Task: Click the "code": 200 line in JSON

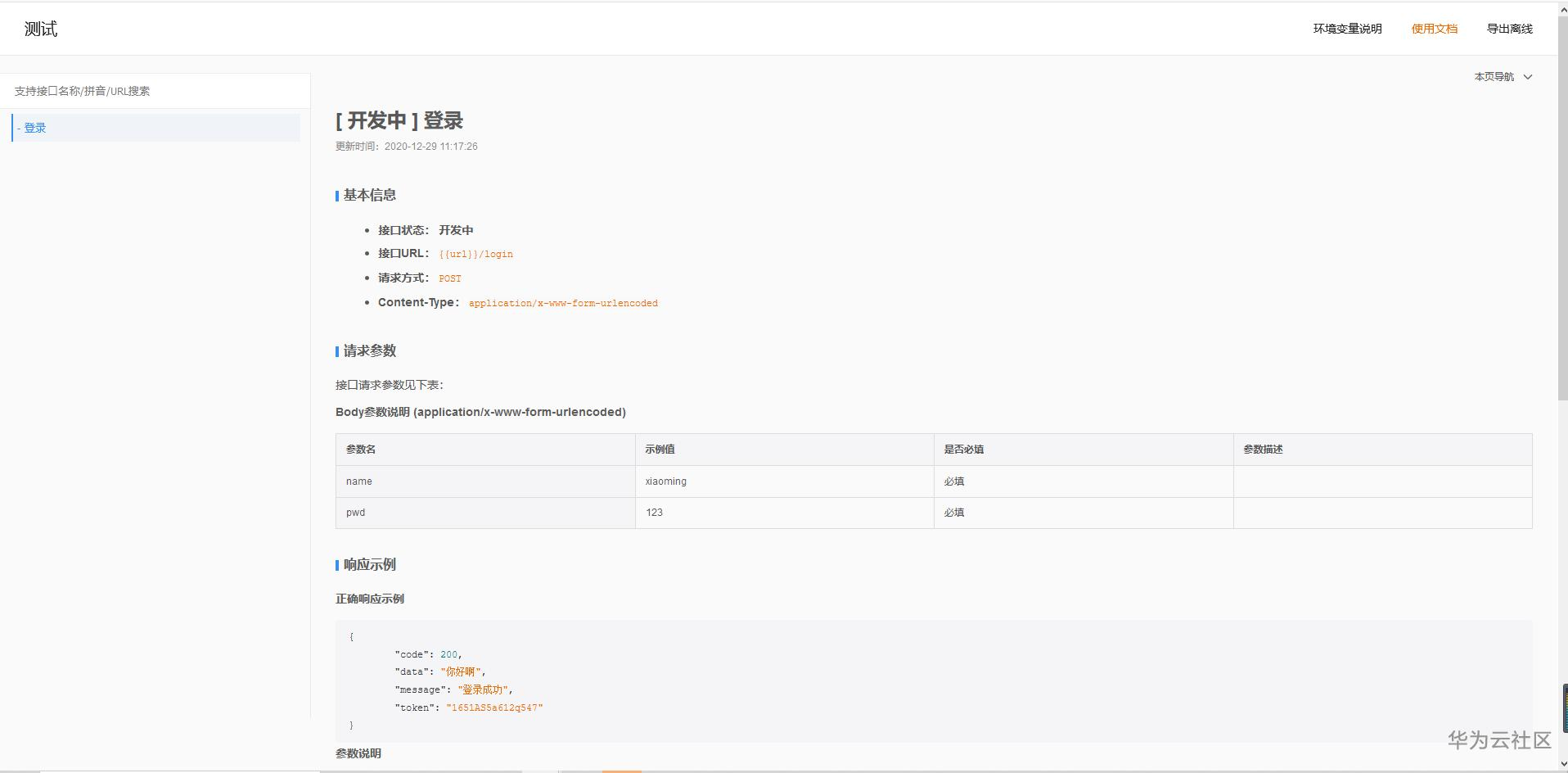Action: 428,654
